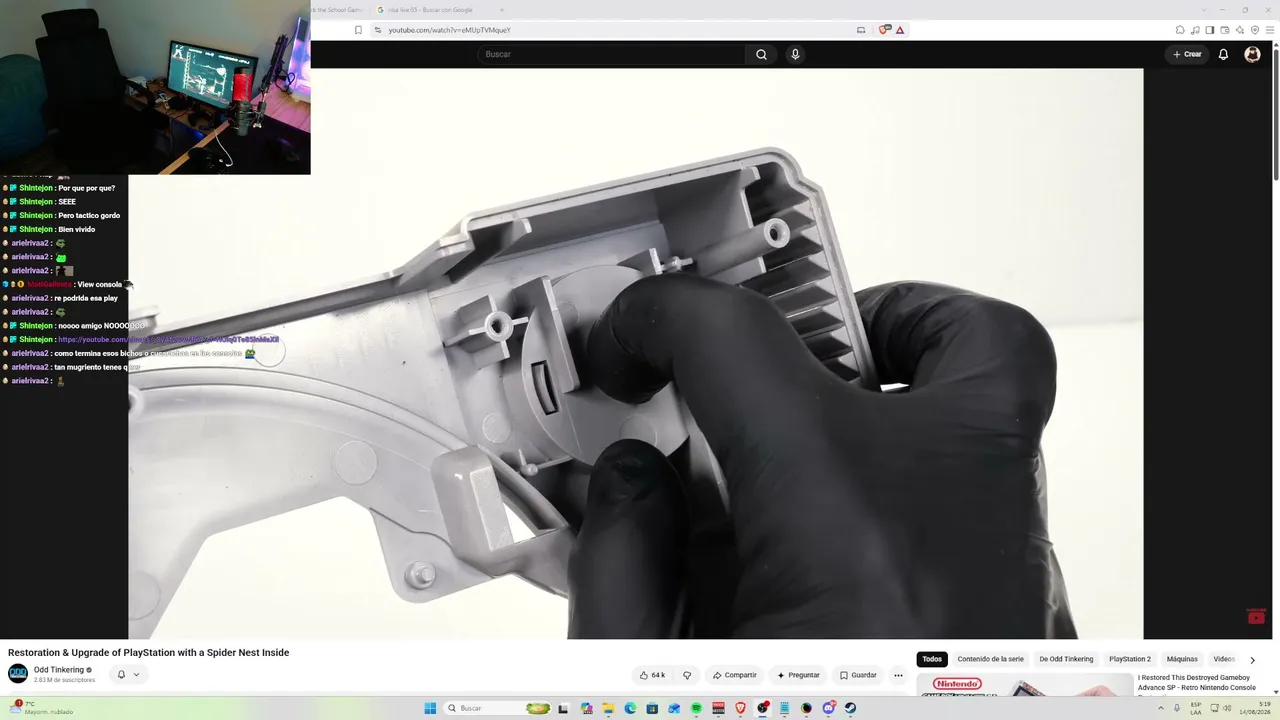Click the YouTube Buscar search field
This screenshot has width=1280, height=720.
pos(611,54)
